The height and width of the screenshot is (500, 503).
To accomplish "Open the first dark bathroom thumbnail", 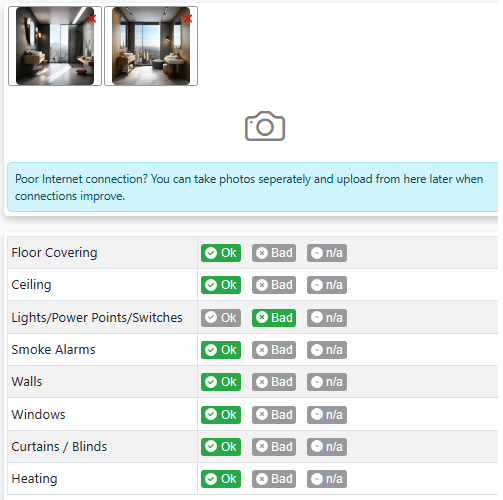I will pyautogui.click(x=55, y=46).
